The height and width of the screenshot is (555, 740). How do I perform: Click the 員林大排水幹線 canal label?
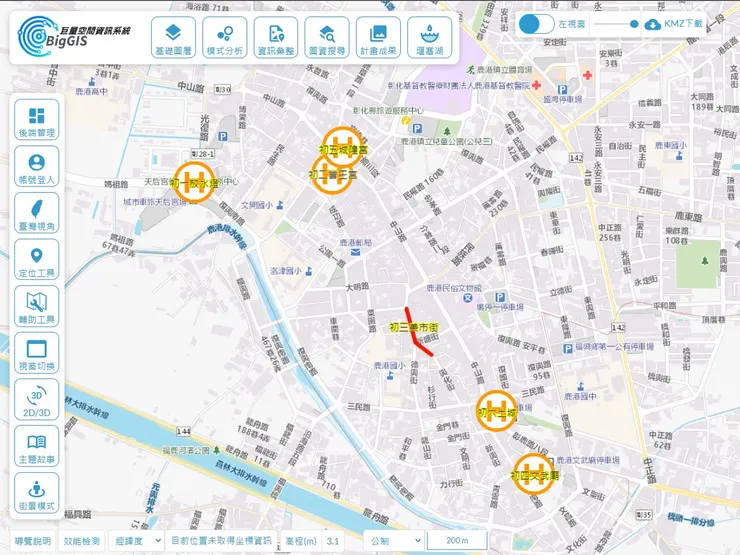[x=241, y=473]
